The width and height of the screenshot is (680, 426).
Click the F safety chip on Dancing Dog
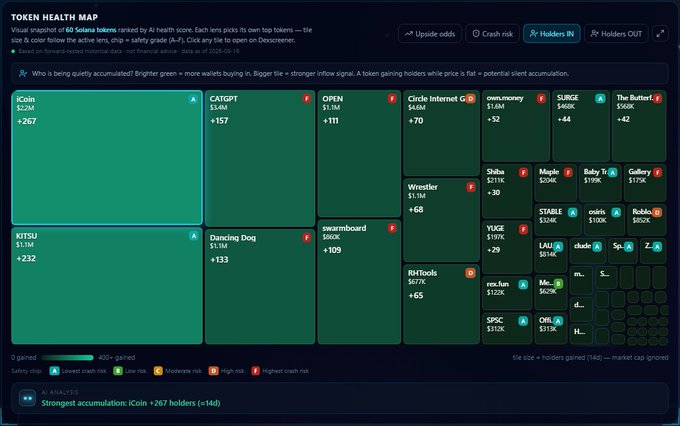click(x=307, y=238)
